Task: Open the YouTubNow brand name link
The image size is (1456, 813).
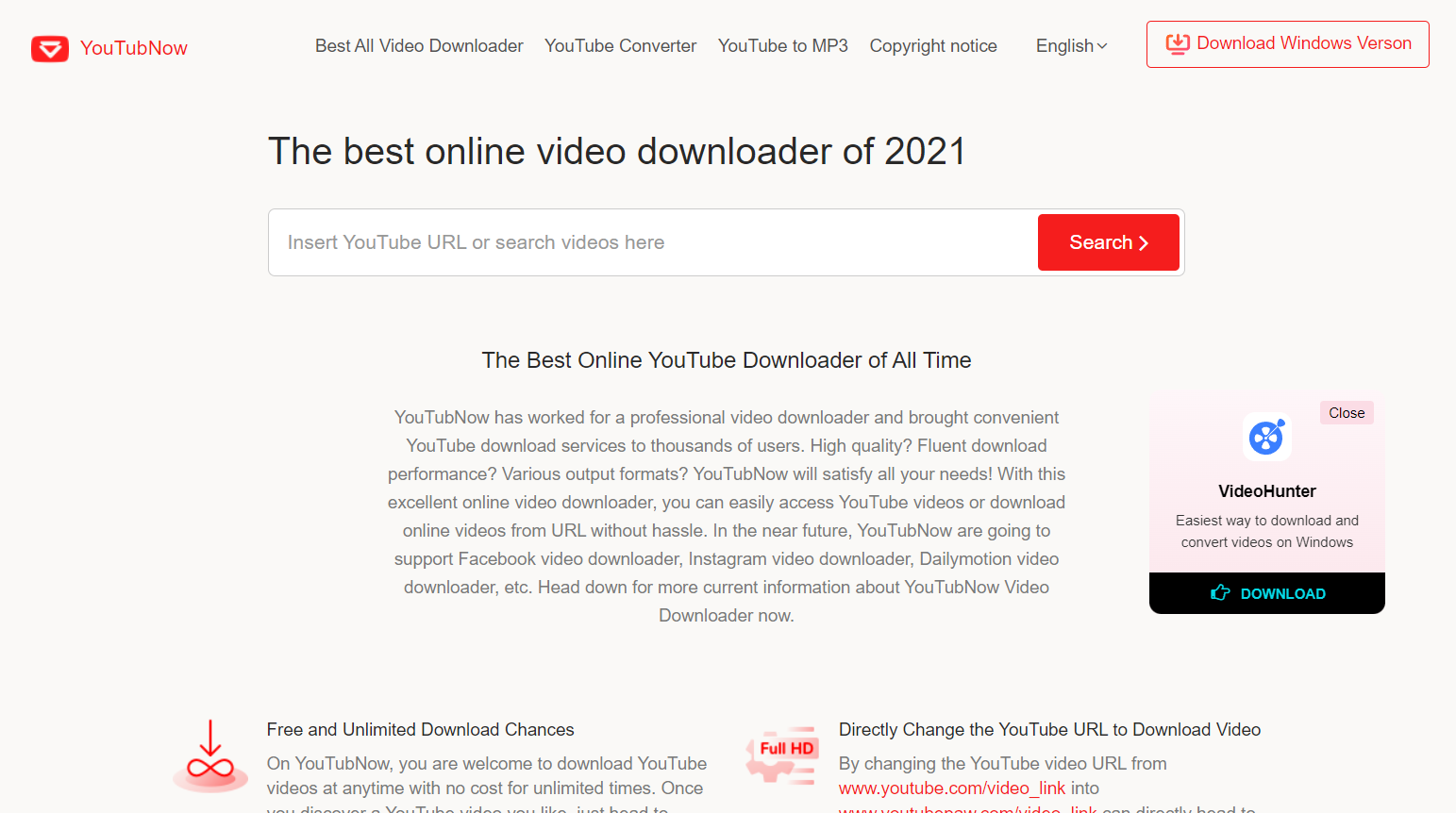Action: pyautogui.click(x=134, y=48)
